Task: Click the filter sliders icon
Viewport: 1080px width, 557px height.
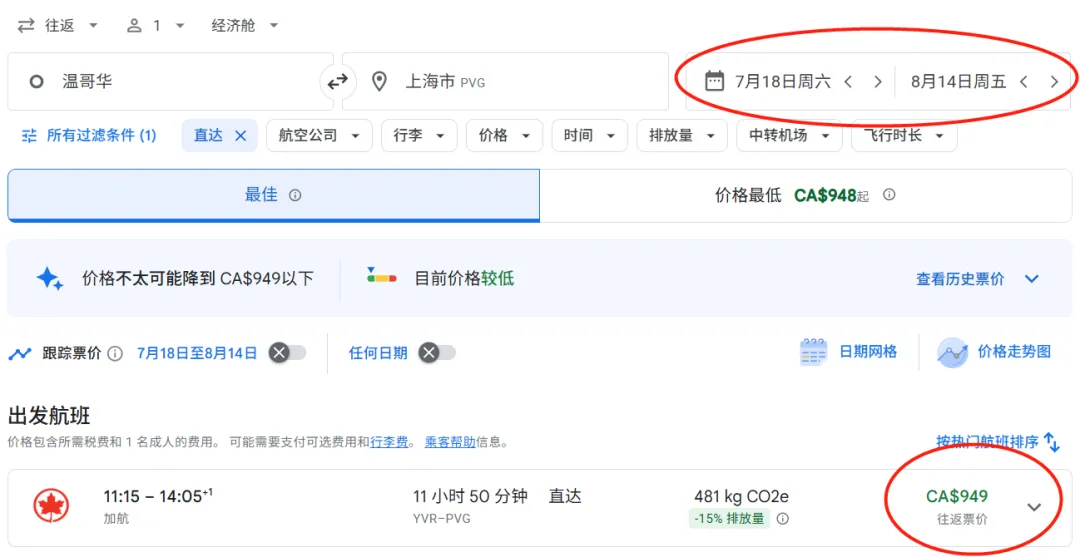Action: (x=29, y=136)
